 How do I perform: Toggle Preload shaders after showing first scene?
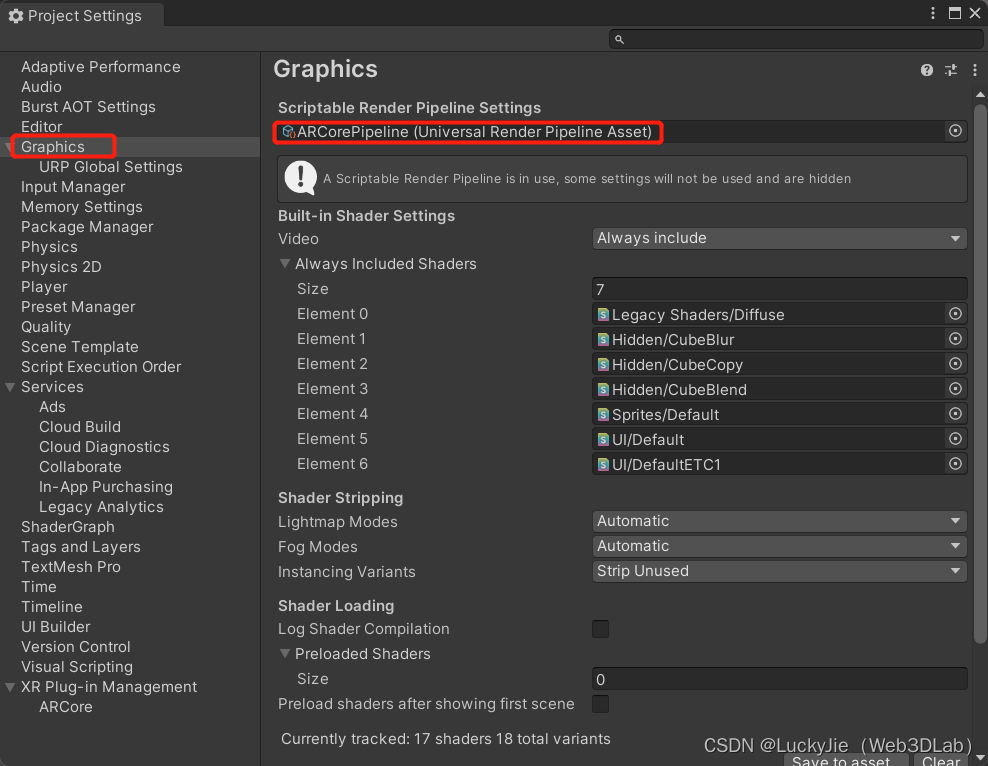(x=600, y=704)
